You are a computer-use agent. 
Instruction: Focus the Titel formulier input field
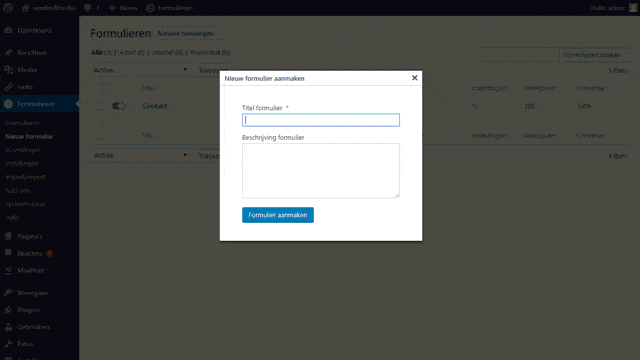point(321,120)
